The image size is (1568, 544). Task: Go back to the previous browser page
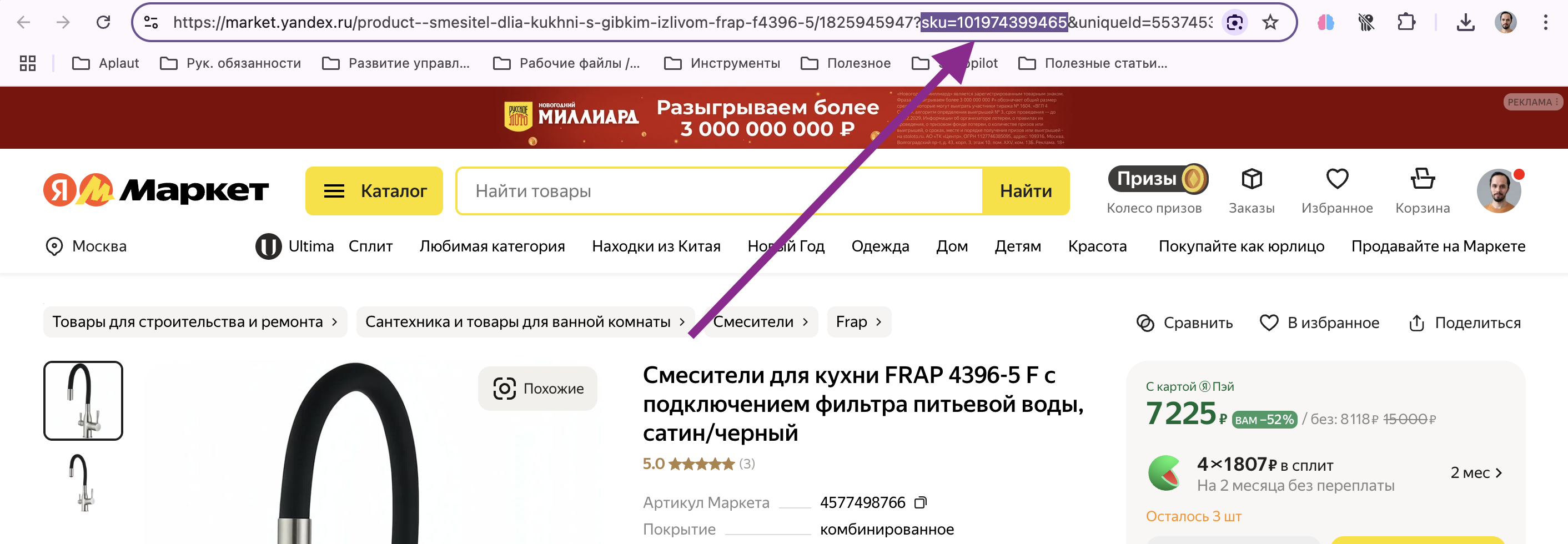click(x=24, y=23)
